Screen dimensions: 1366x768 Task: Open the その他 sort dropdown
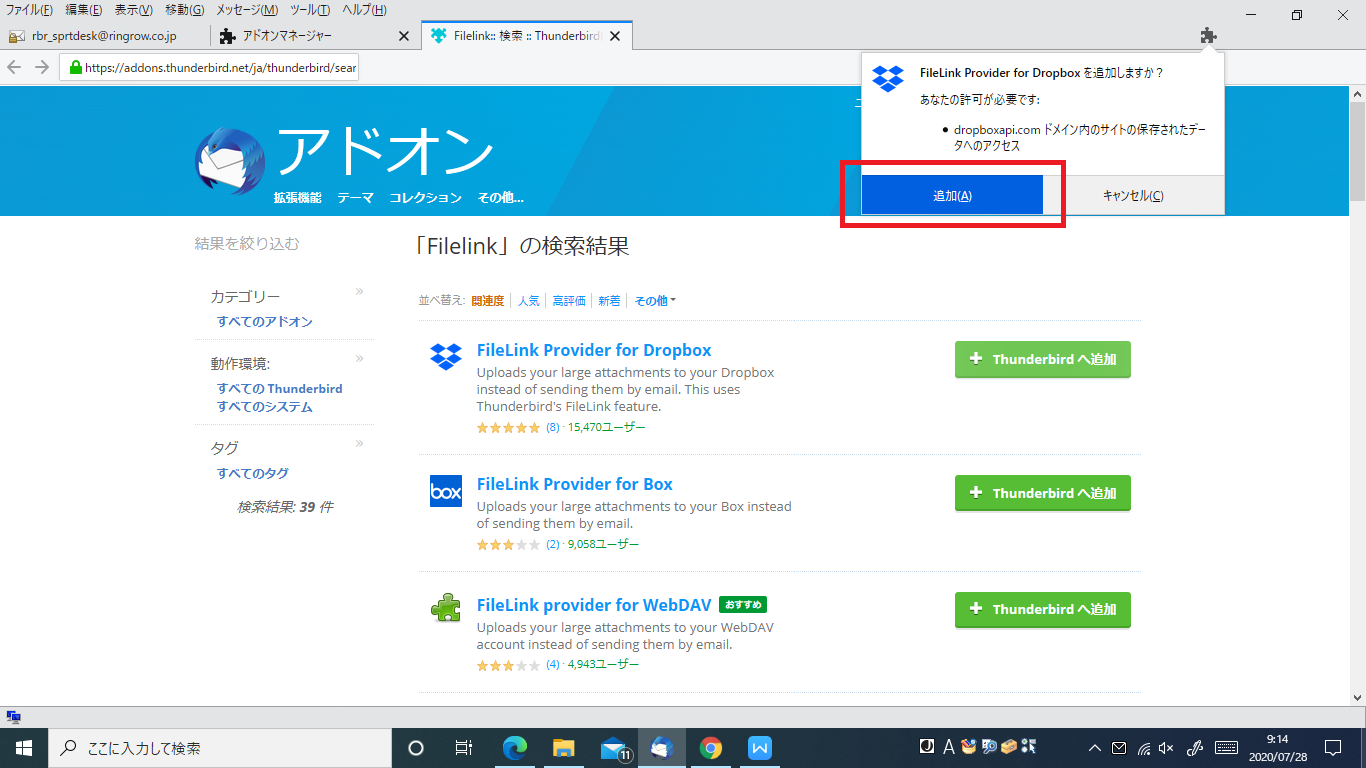point(653,299)
